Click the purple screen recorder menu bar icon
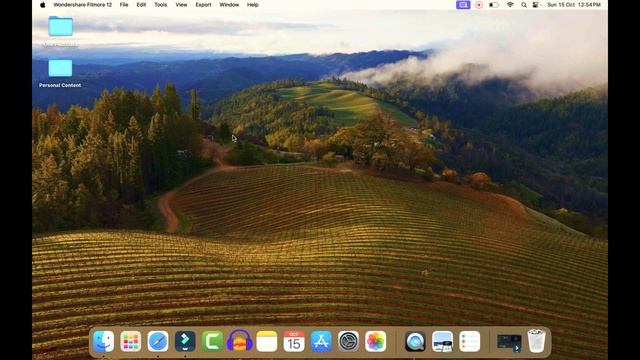This screenshot has width=640, height=360. click(x=463, y=5)
